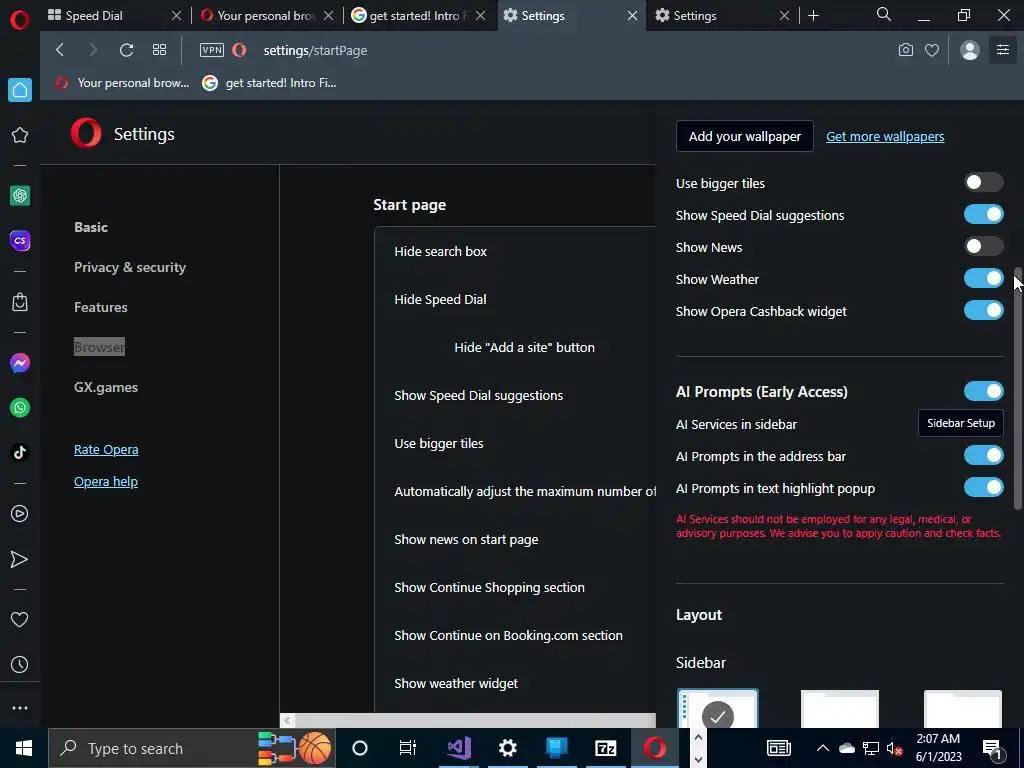Open Task View on the taskbar
The height and width of the screenshot is (768, 1024).
pos(408,748)
